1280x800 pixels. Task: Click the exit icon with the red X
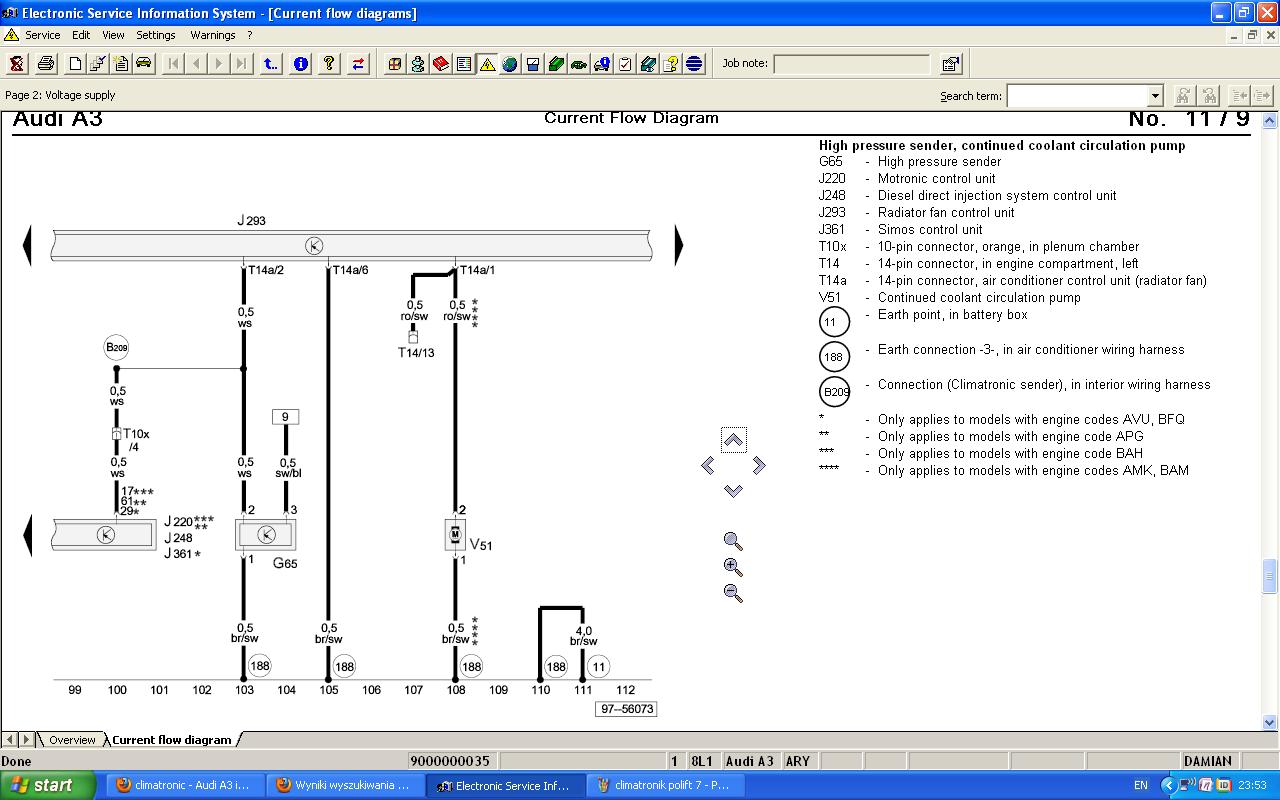(17, 64)
